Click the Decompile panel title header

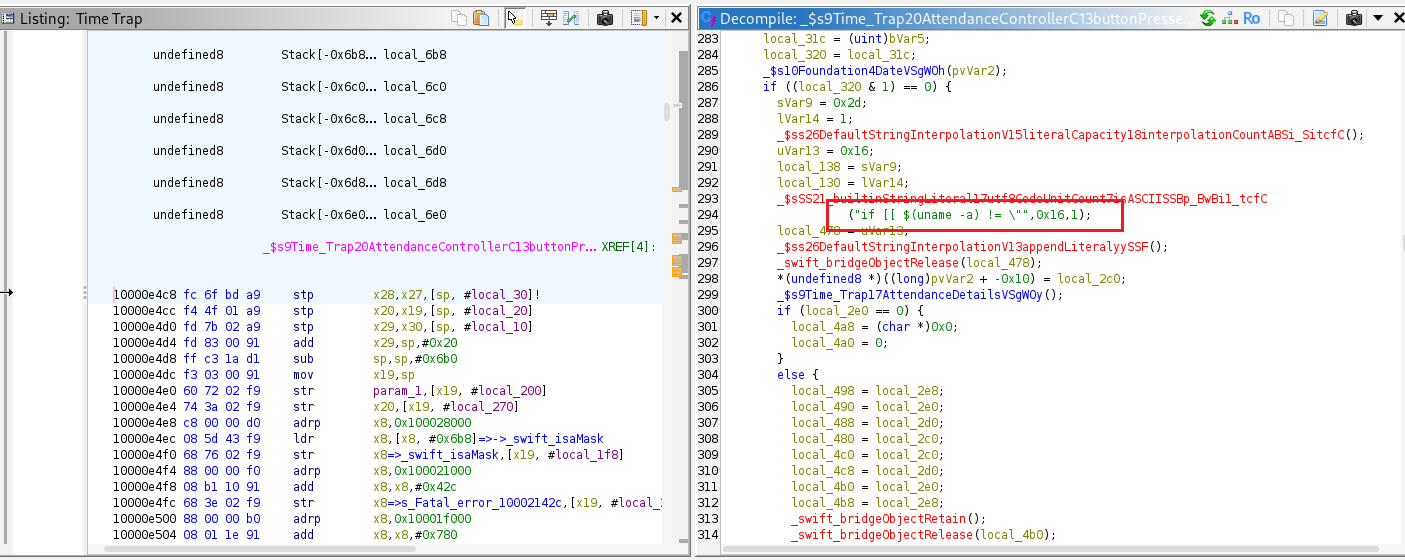(950, 18)
